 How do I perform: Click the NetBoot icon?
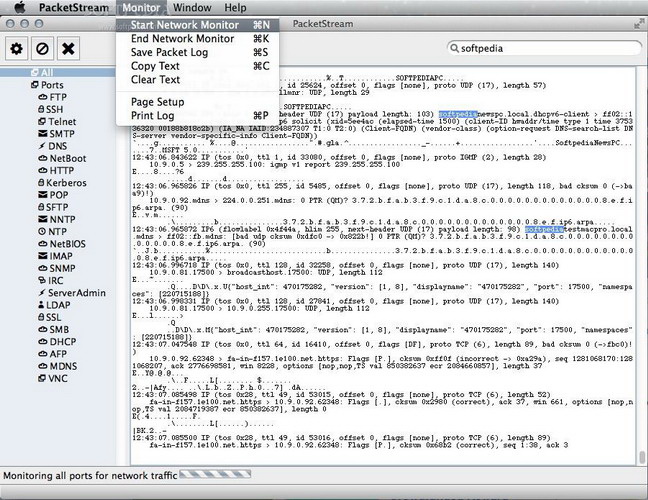[43, 158]
